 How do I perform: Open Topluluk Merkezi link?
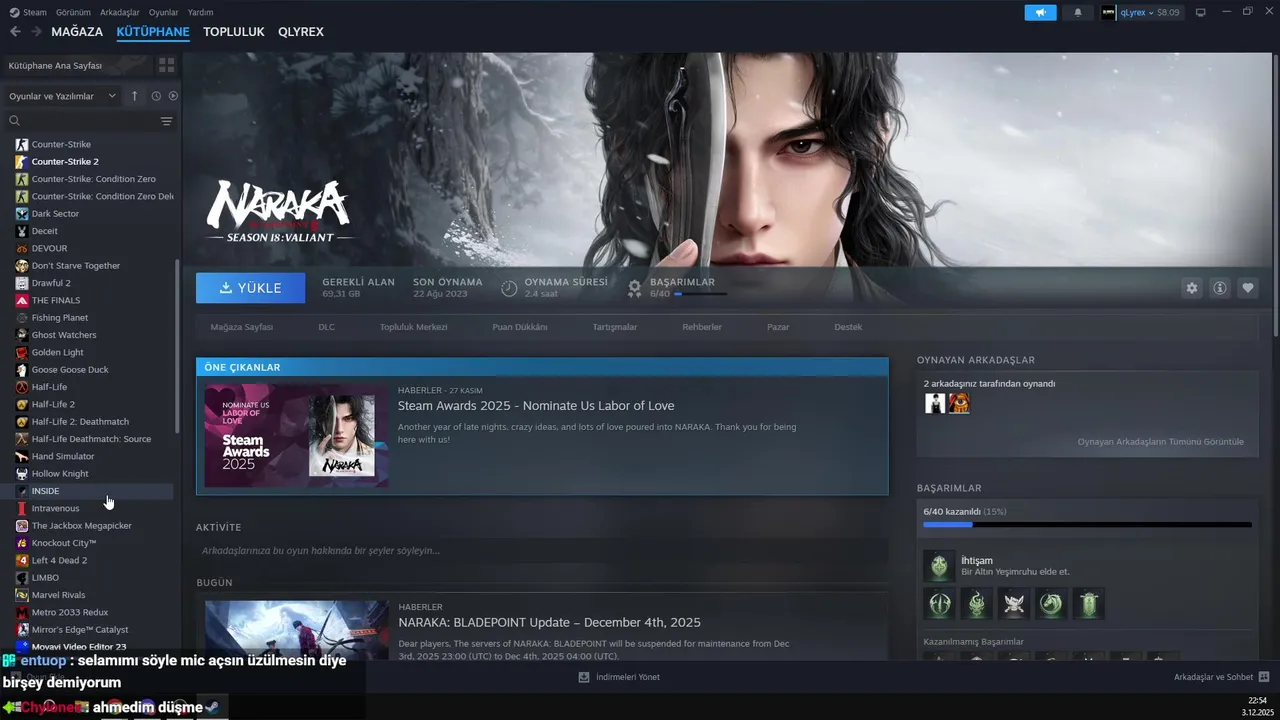pyautogui.click(x=413, y=327)
